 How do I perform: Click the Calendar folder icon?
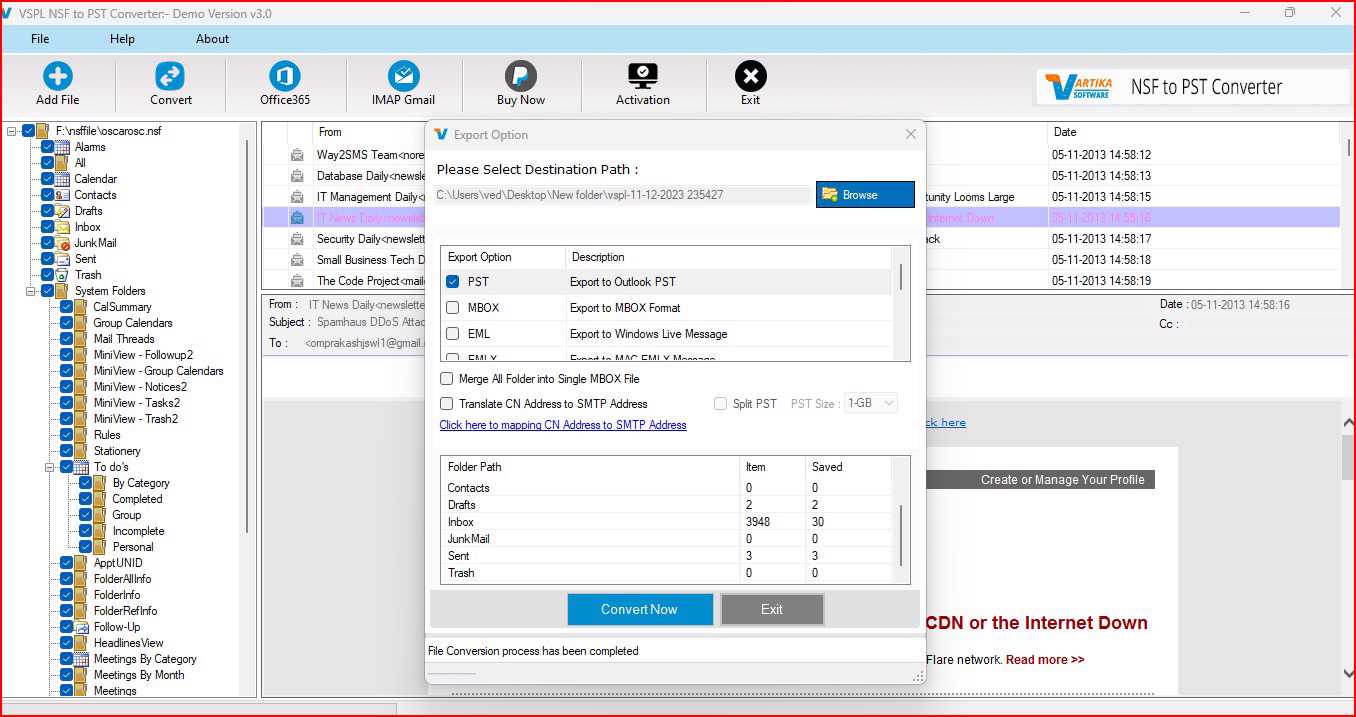tap(63, 179)
